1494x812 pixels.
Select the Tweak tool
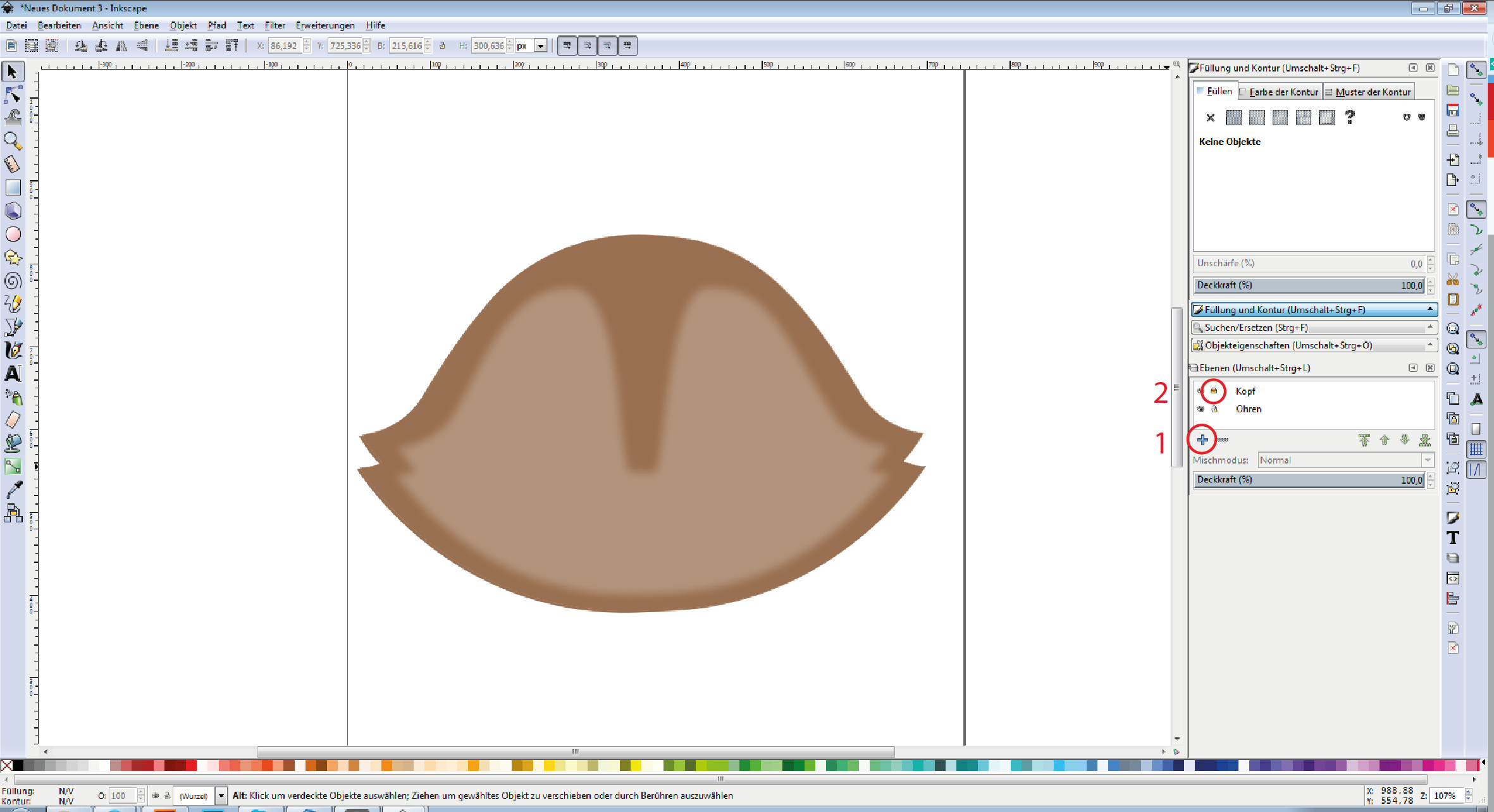pos(13,118)
